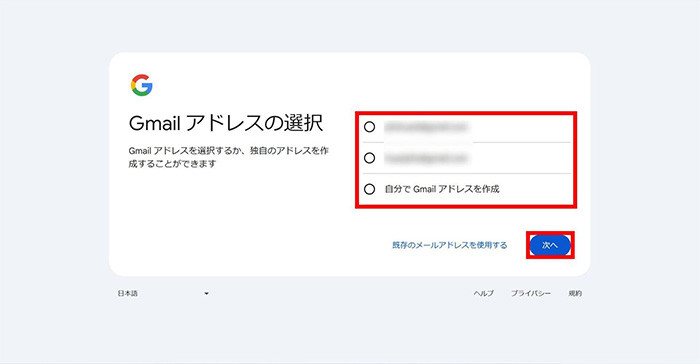Viewport: 700px width, 364px height.
Task: Open the プライバシー link
Action: (x=531, y=293)
